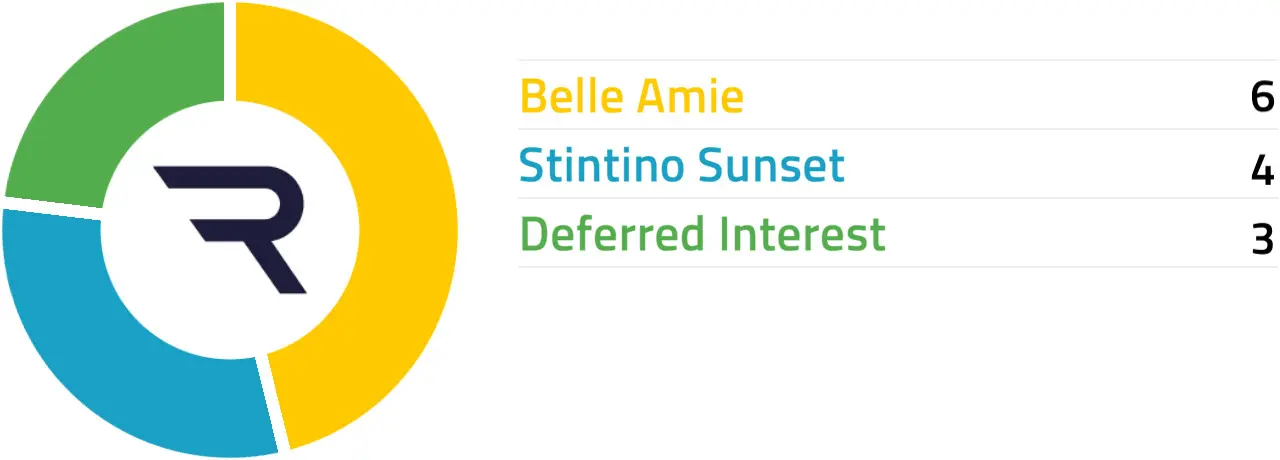Click the white gap between green and yellow segments
The height and width of the screenshot is (460, 1280).
pos(230,50)
